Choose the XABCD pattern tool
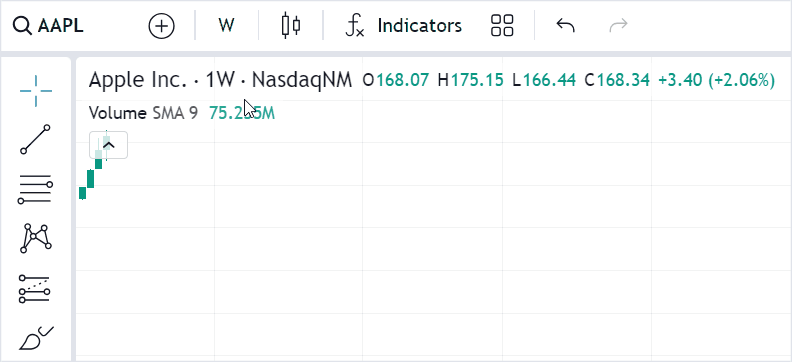This screenshot has width=792, height=362. (36, 239)
